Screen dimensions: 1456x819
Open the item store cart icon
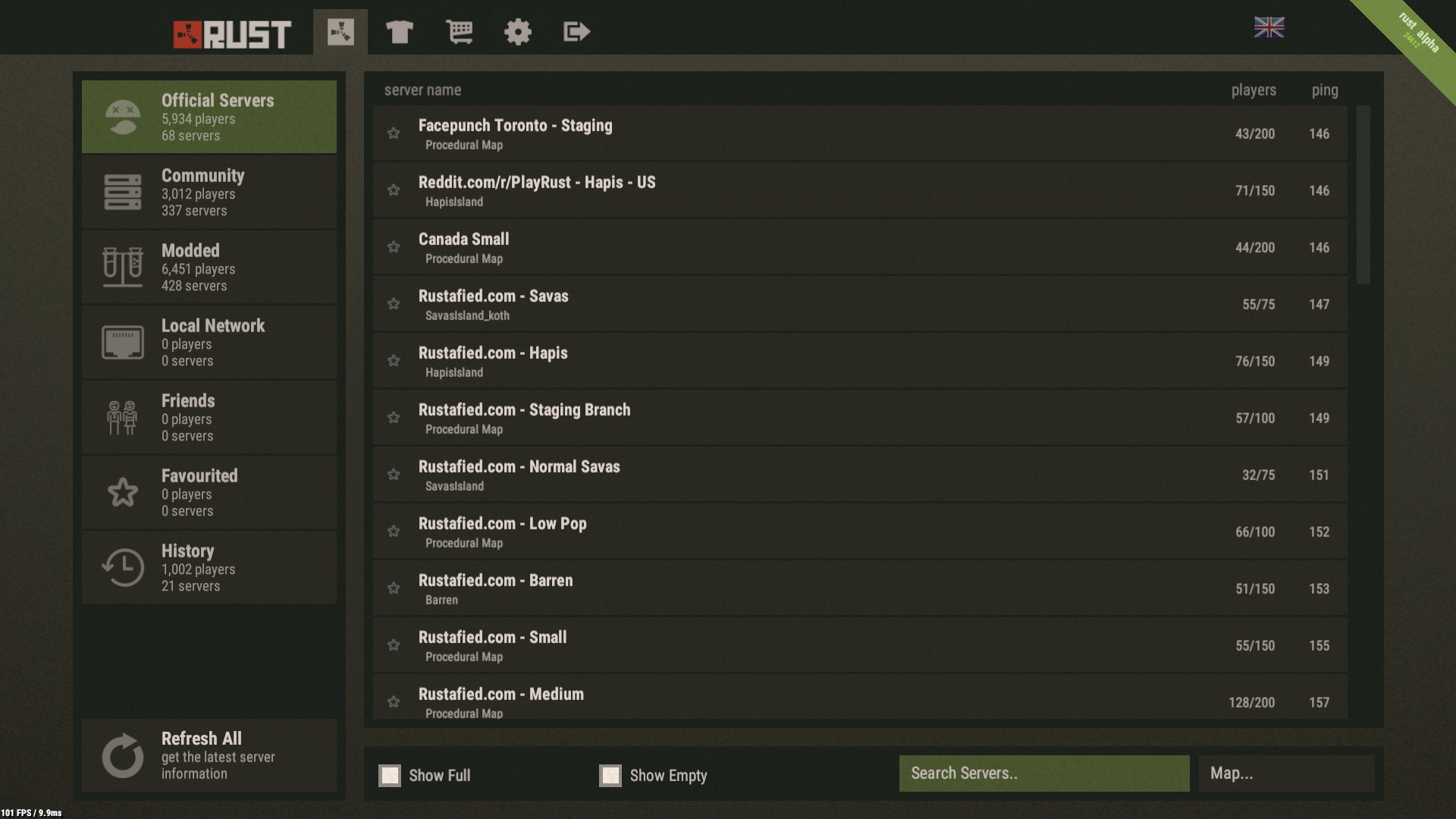pyautogui.click(x=459, y=32)
